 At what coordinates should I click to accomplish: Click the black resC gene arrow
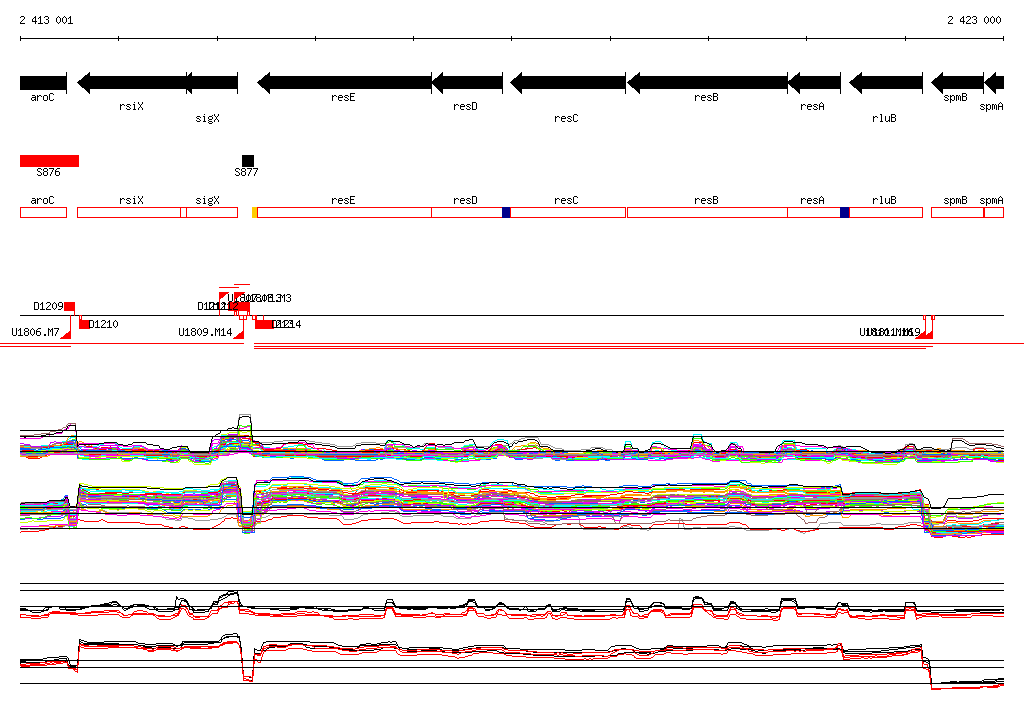point(568,83)
